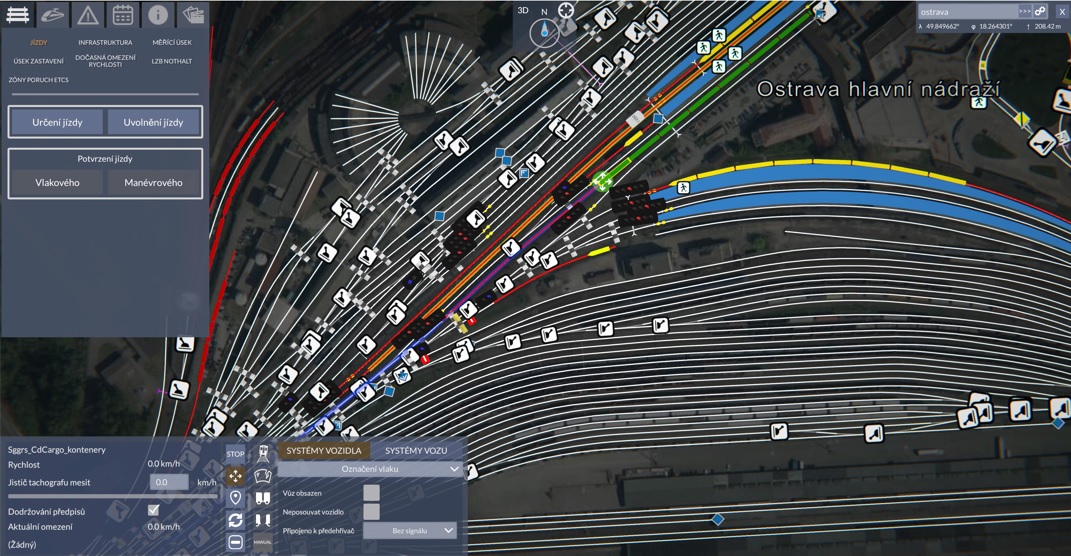Check the Neposouvat vozidlo checkbox
The image size is (1071, 556).
[x=371, y=511]
